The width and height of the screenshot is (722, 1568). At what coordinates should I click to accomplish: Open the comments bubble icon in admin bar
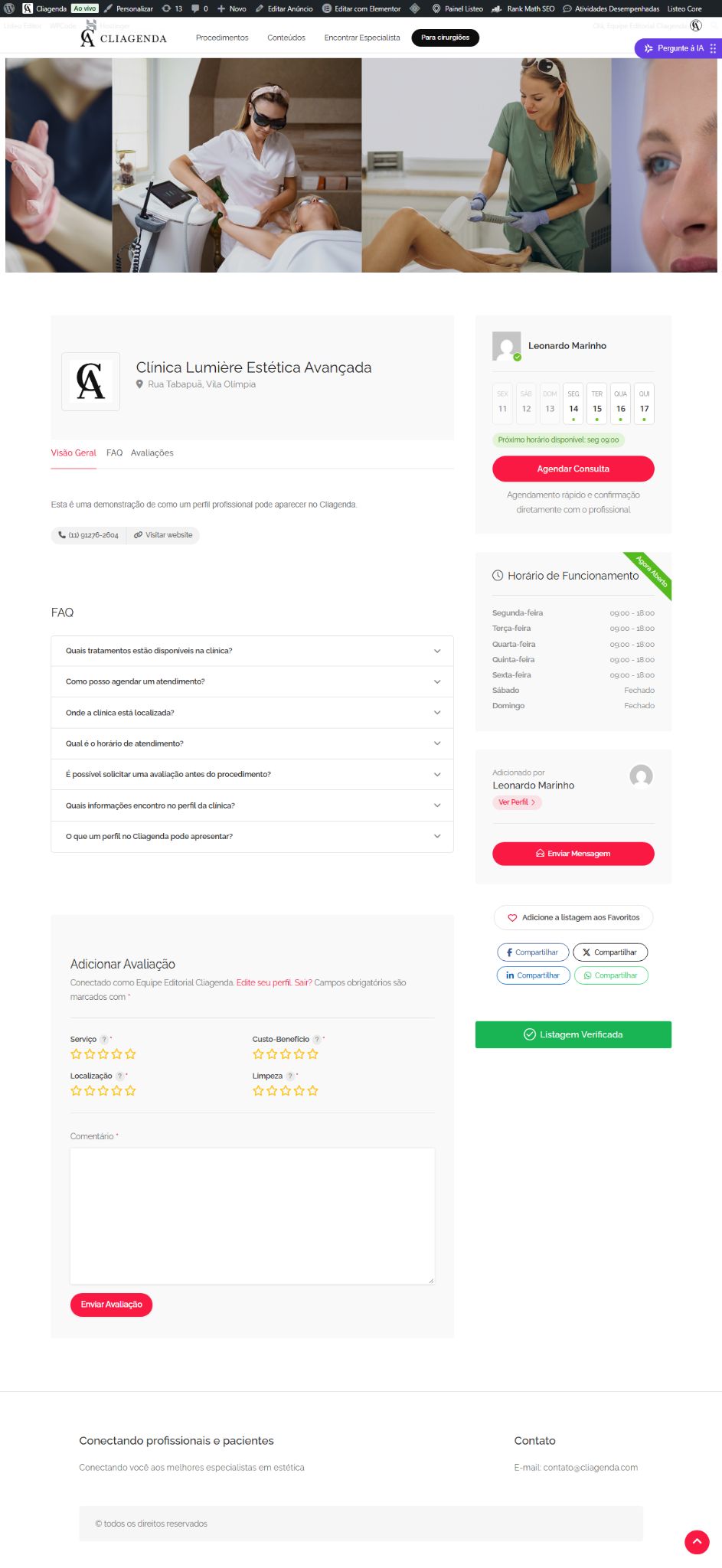[x=195, y=8]
